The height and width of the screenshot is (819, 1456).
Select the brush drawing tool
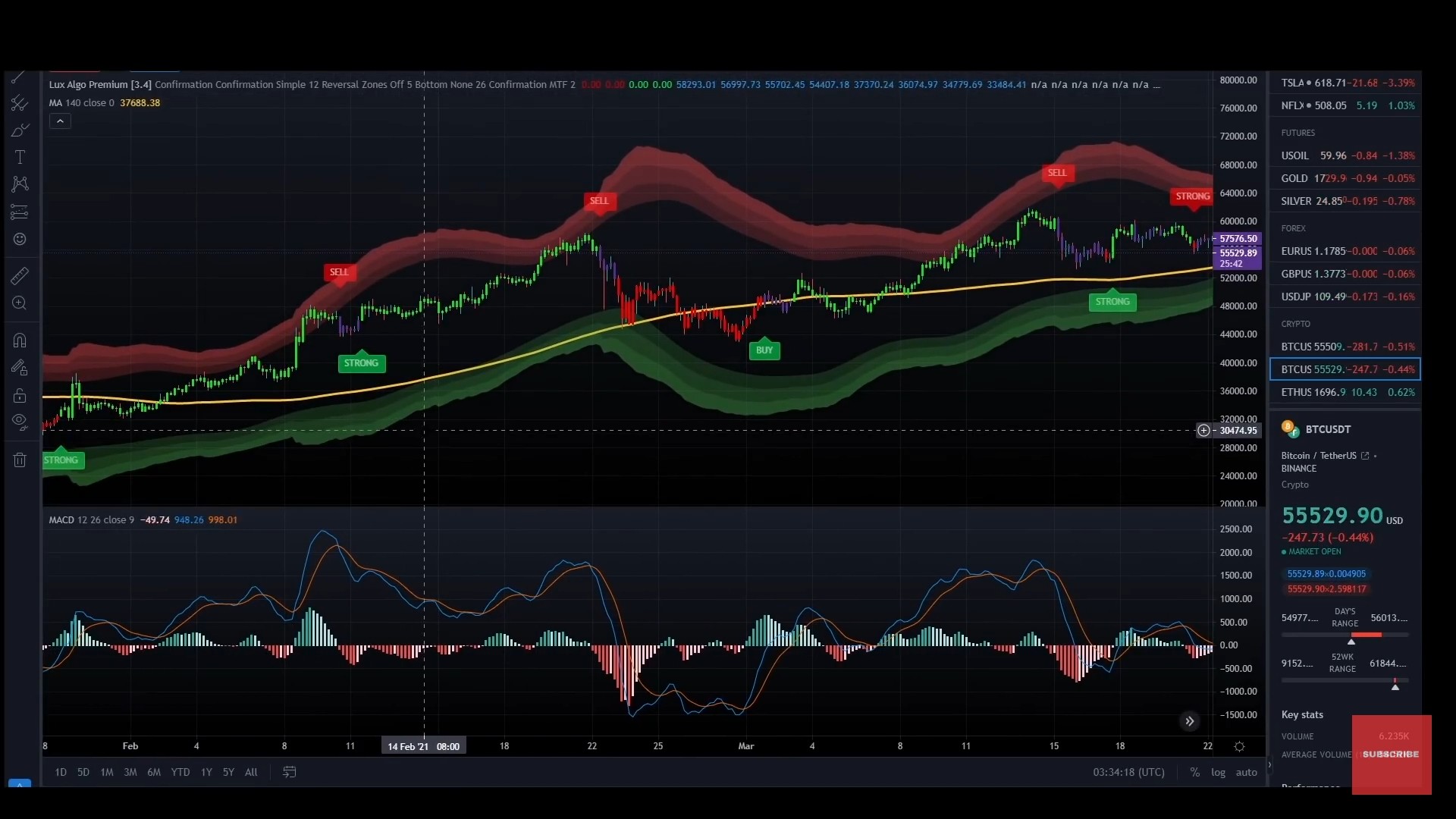20,130
